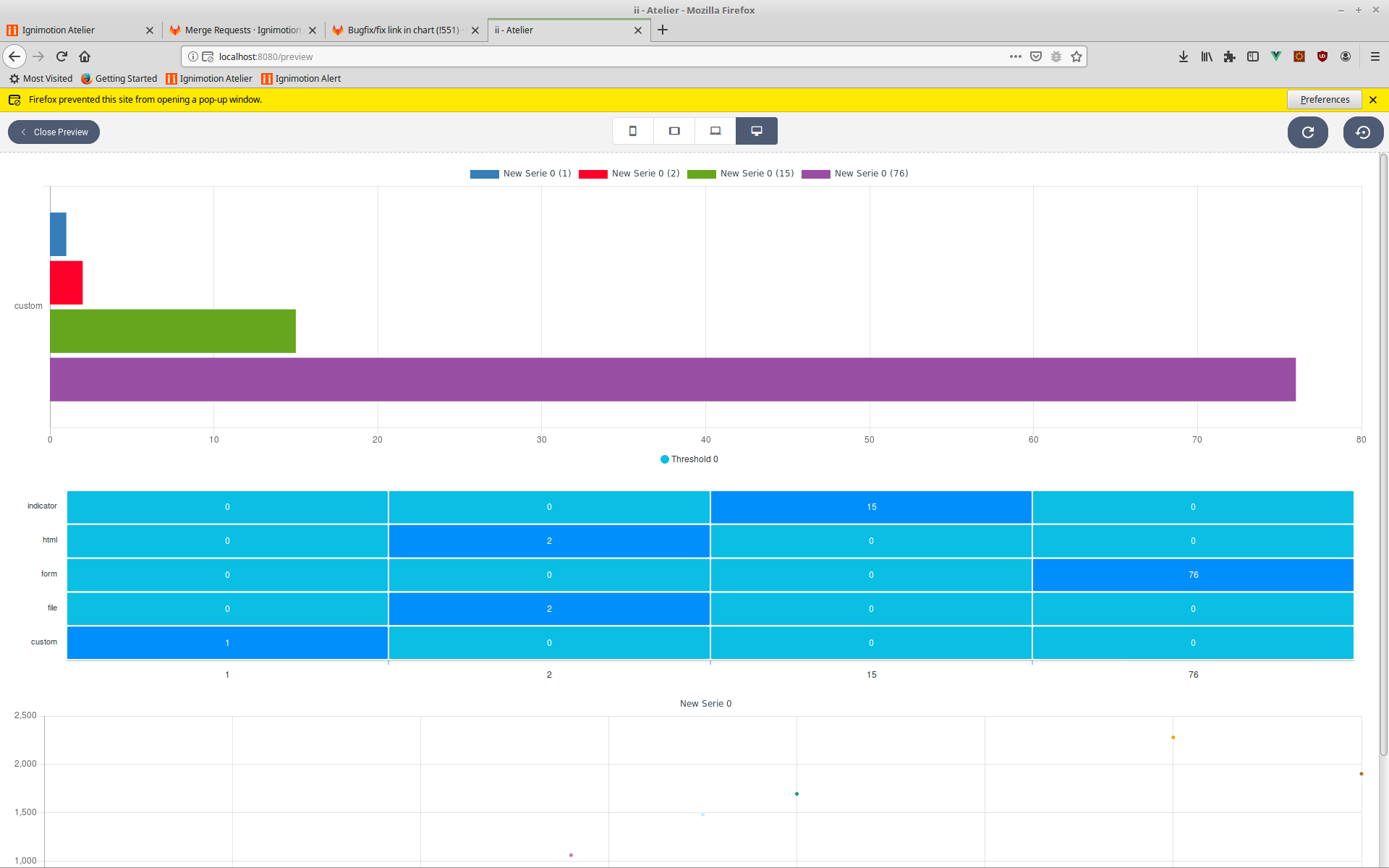Reload the preview with the refresh icon

(x=1308, y=132)
